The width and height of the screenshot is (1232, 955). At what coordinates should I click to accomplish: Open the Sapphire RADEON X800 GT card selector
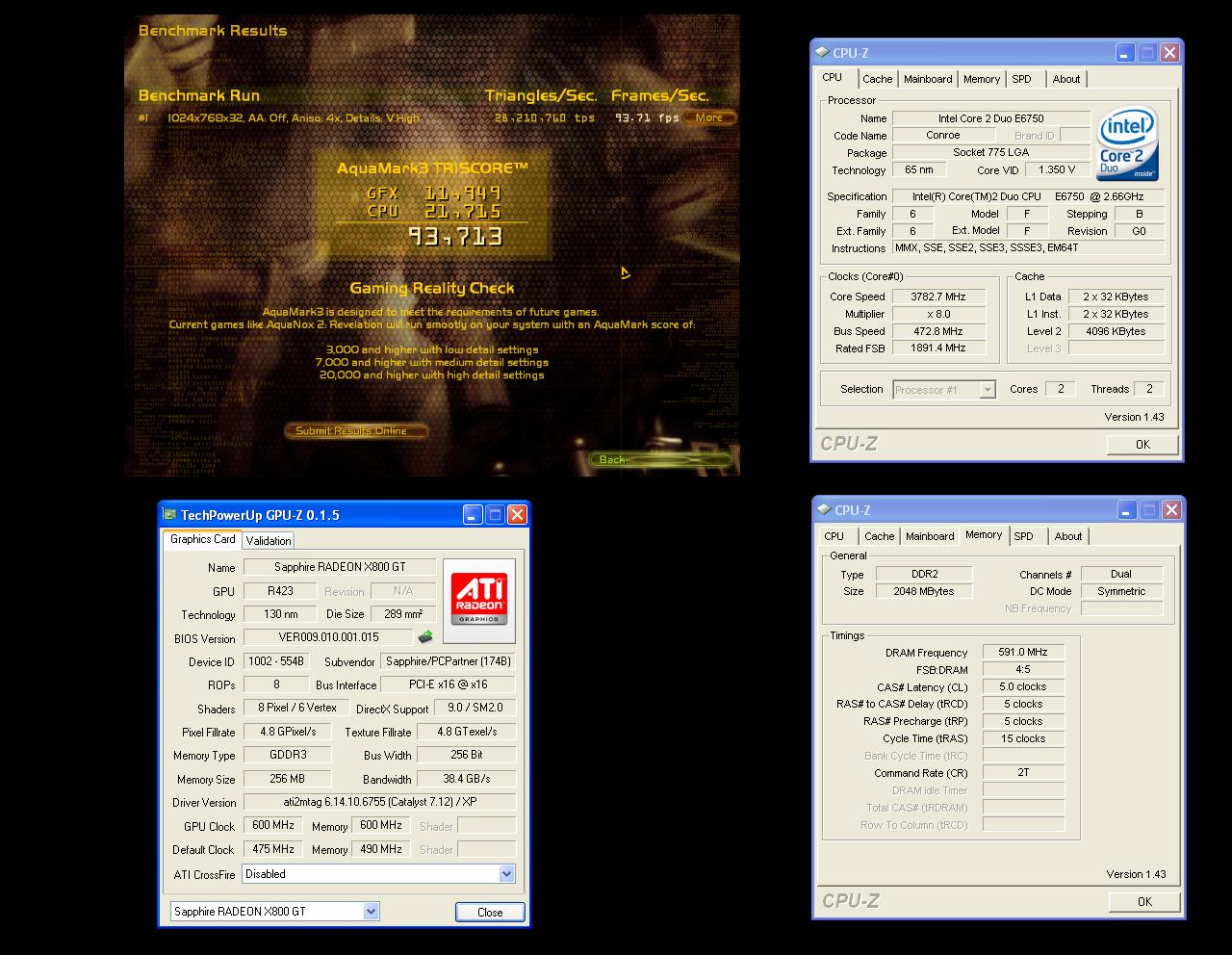point(372,911)
